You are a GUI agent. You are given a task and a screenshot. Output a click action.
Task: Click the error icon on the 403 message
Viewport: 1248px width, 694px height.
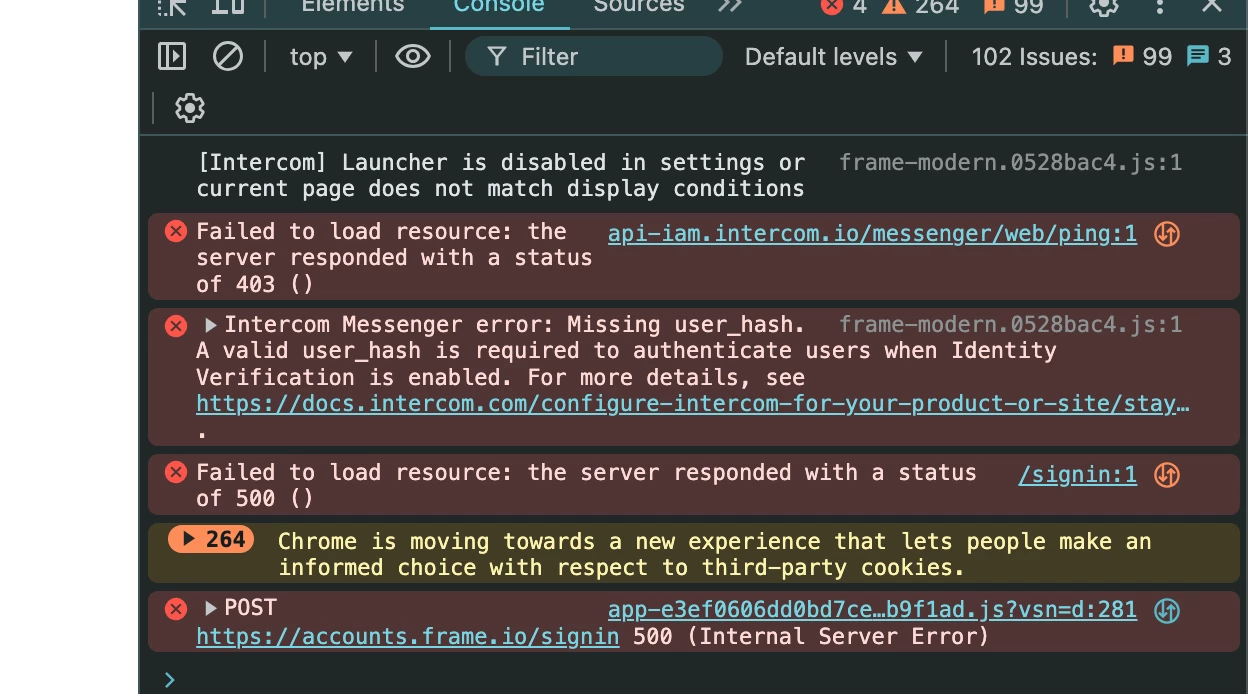[176, 232]
